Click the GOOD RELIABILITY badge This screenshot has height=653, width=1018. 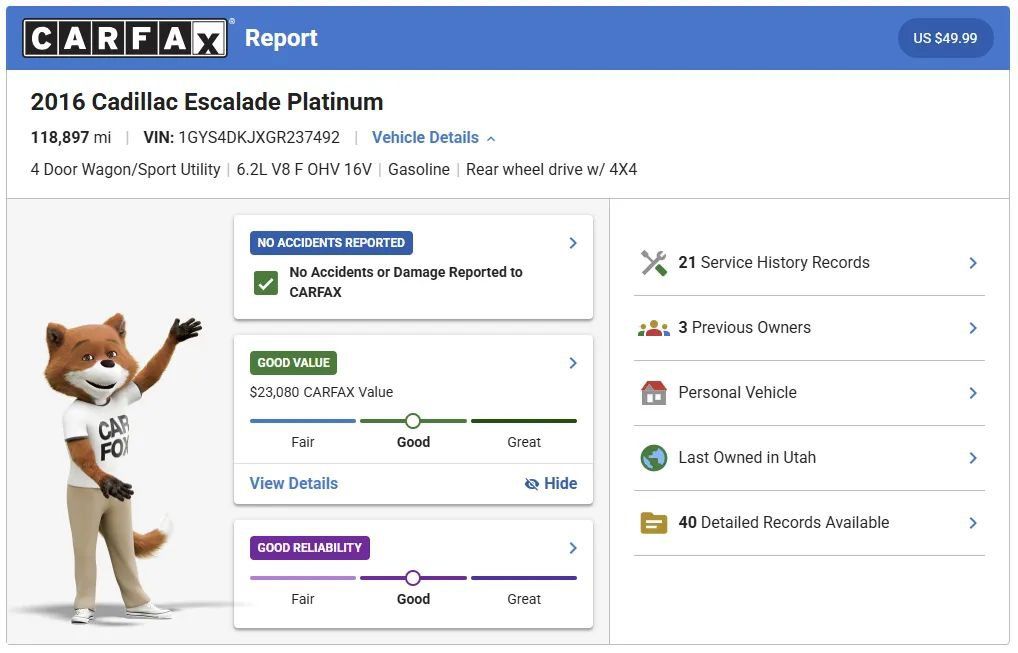pyautogui.click(x=310, y=548)
